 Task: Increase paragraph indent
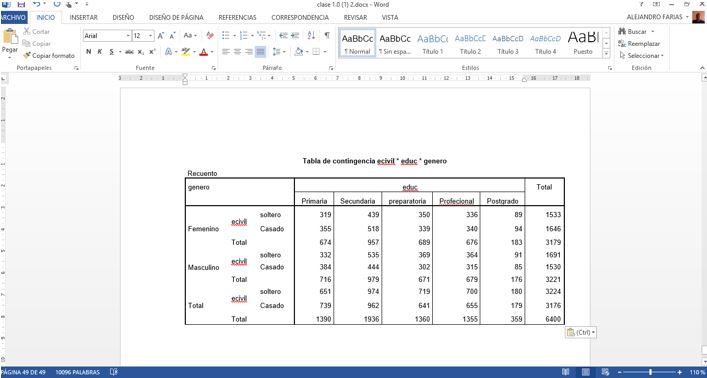pos(295,36)
